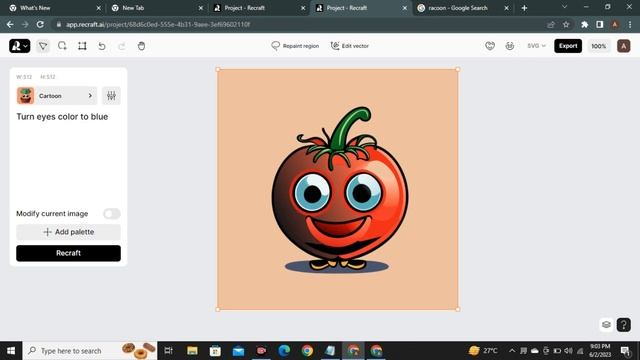Click the Export button
640x360 pixels.
pyautogui.click(x=568, y=46)
